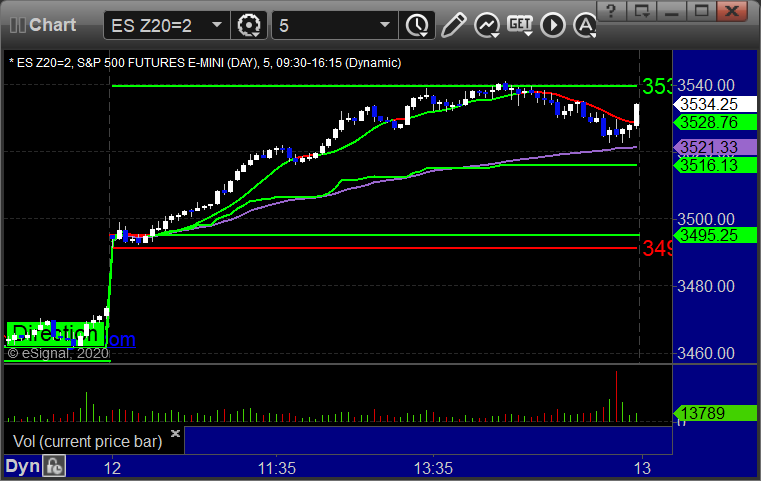This screenshot has width=761, height=481.
Task: Toggle the fx lock icon
Action: point(54,466)
